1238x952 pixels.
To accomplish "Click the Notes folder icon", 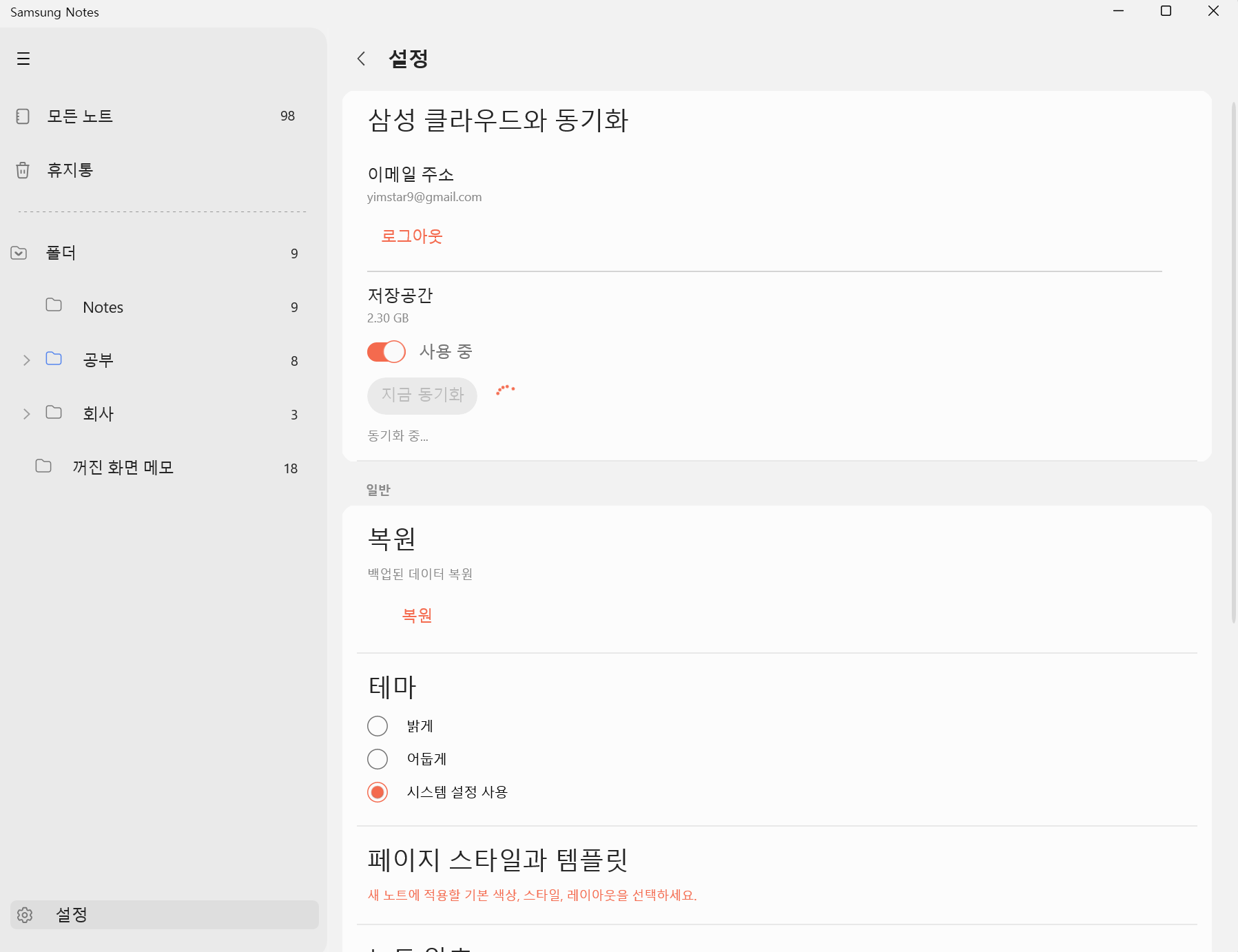I will click(x=54, y=305).
